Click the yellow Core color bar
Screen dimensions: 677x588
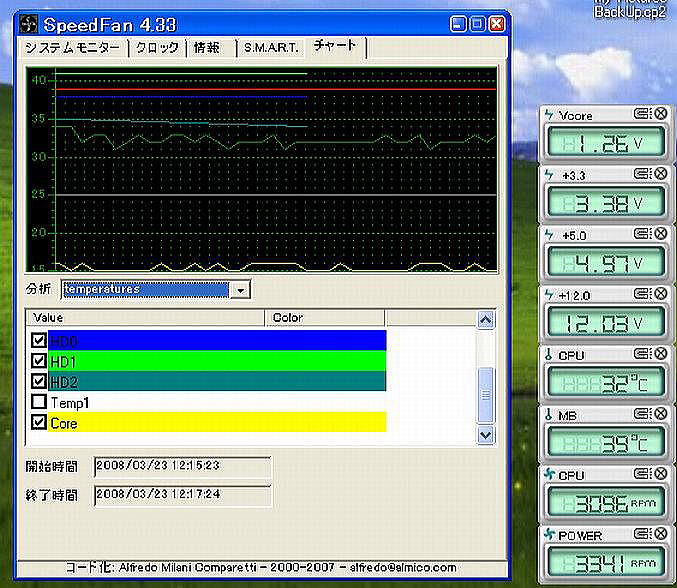click(217, 422)
